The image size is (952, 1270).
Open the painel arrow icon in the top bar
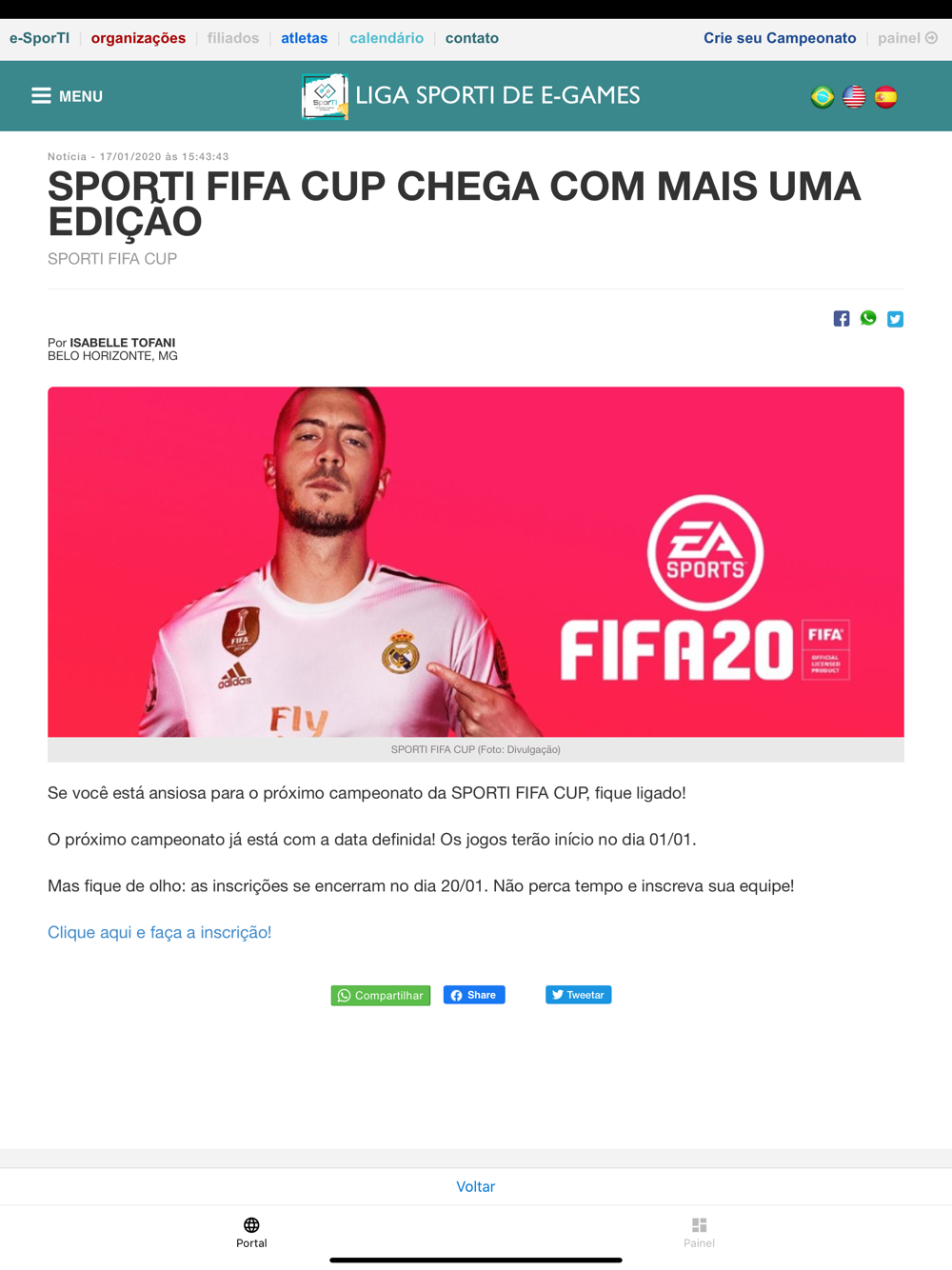932,38
